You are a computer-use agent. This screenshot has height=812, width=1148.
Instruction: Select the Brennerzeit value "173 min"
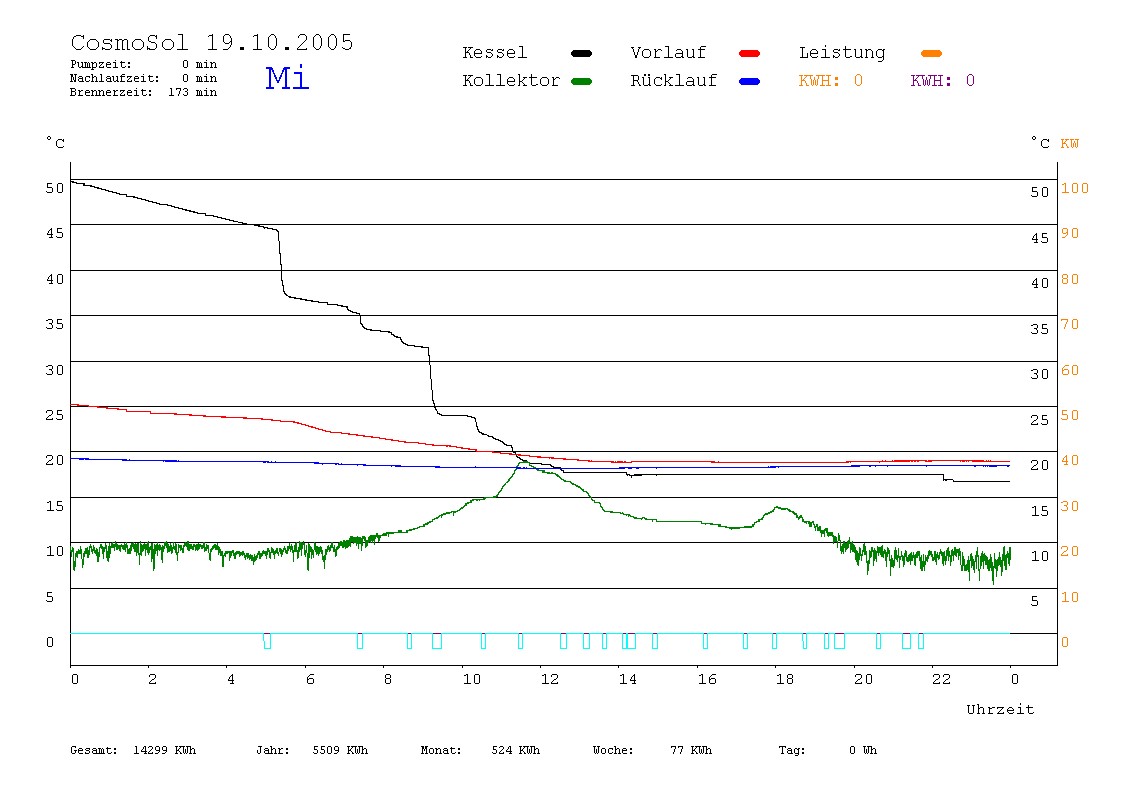point(193,92)
